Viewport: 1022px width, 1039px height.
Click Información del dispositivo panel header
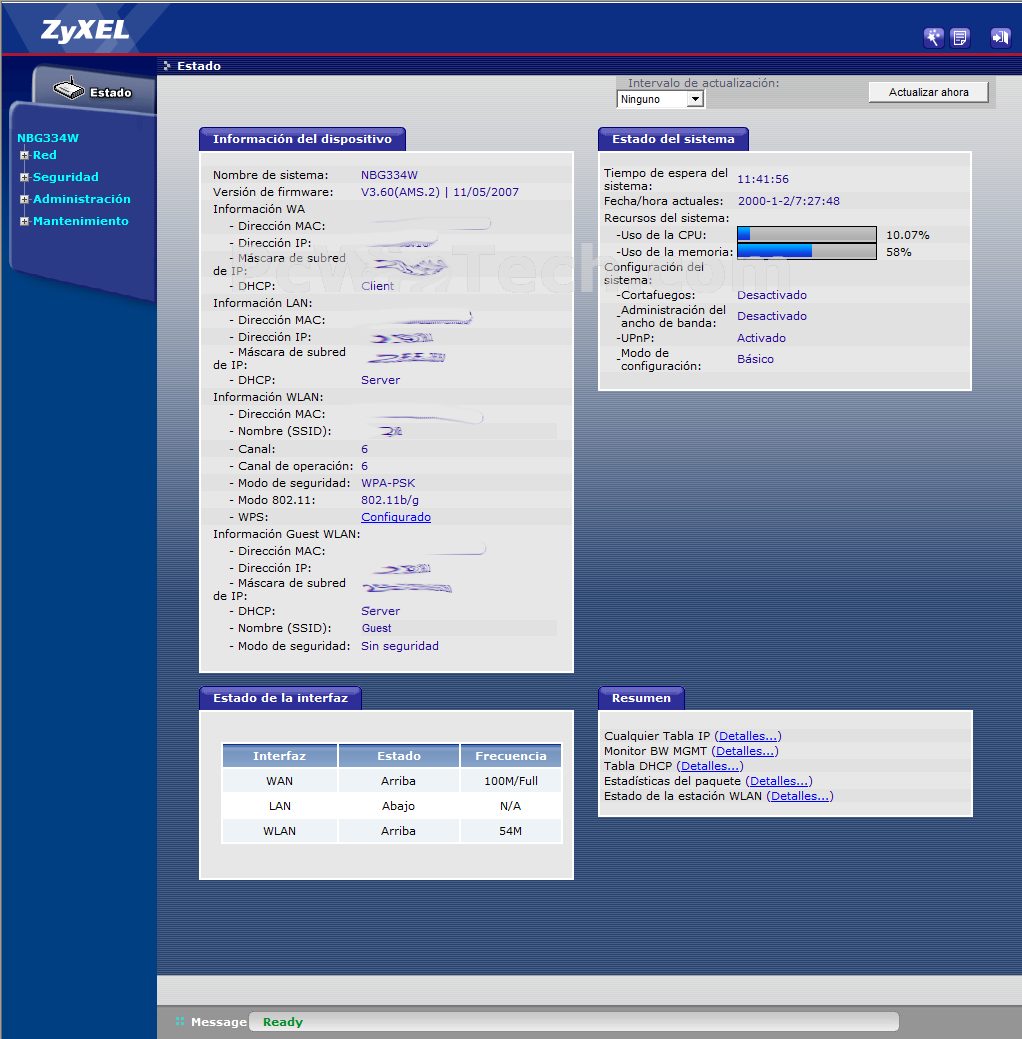click(x=302, y=139)
